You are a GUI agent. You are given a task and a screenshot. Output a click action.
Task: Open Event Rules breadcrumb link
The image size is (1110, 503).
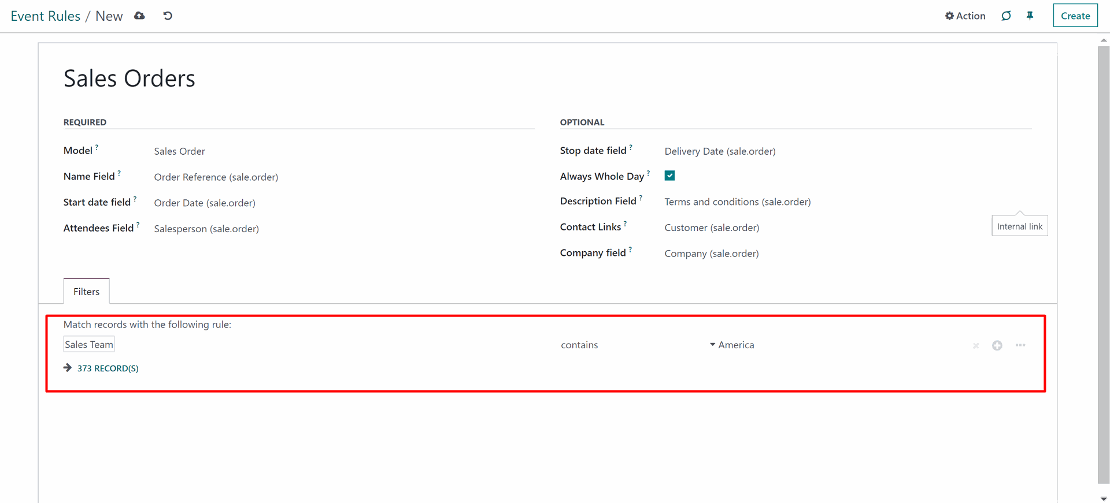(45, 16)
